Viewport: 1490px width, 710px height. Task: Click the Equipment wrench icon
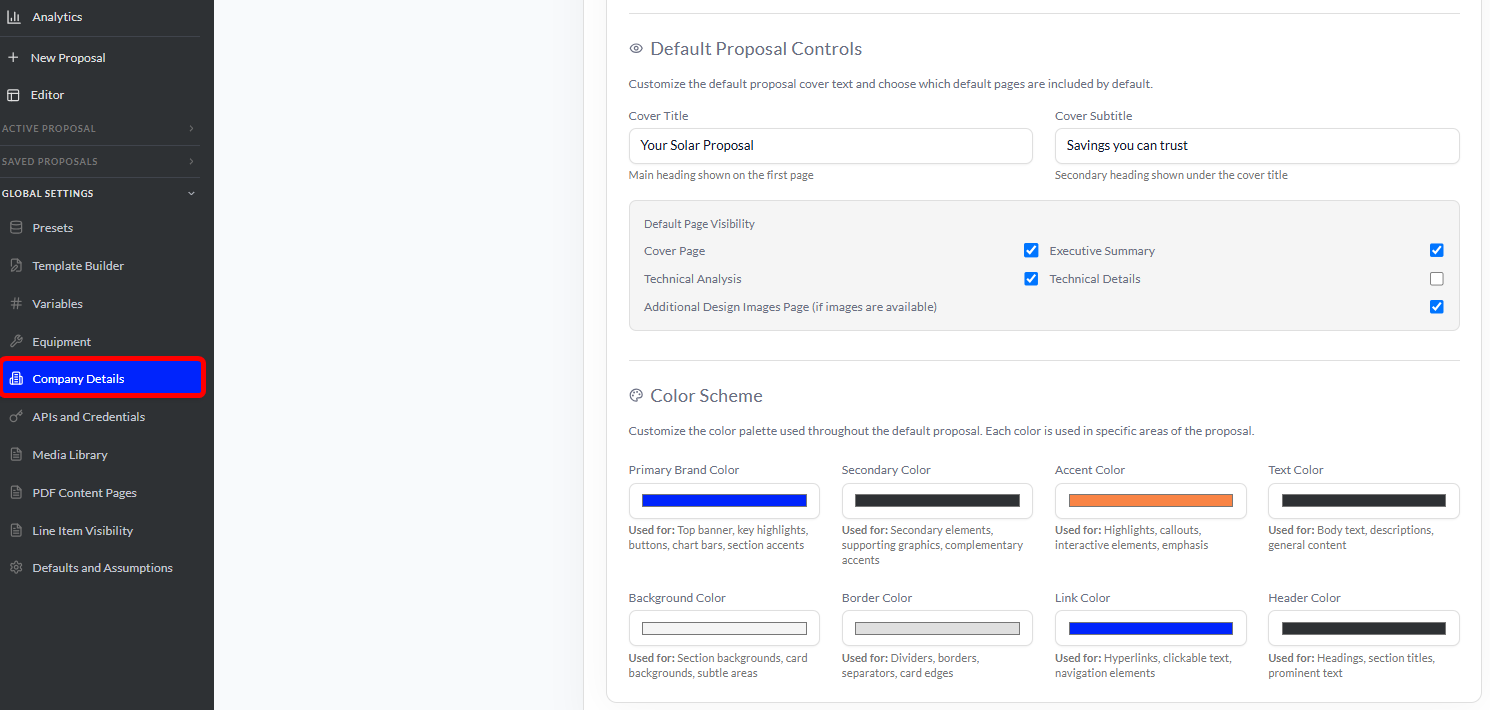tap(16, 342)
